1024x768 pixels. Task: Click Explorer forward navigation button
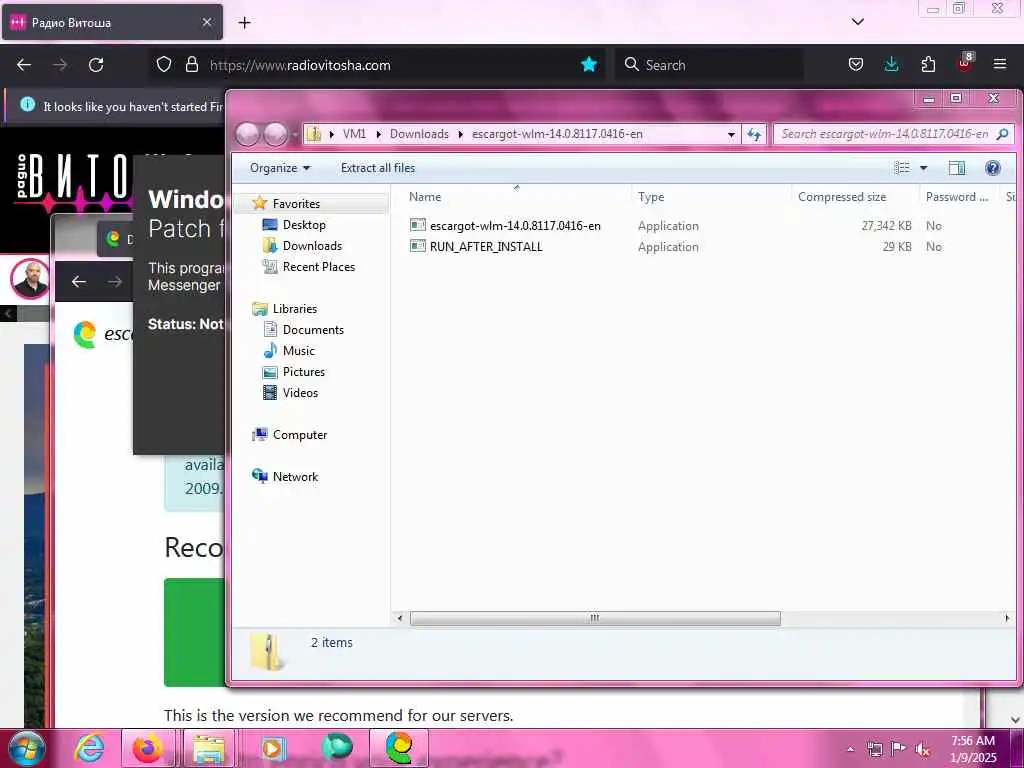275,134
